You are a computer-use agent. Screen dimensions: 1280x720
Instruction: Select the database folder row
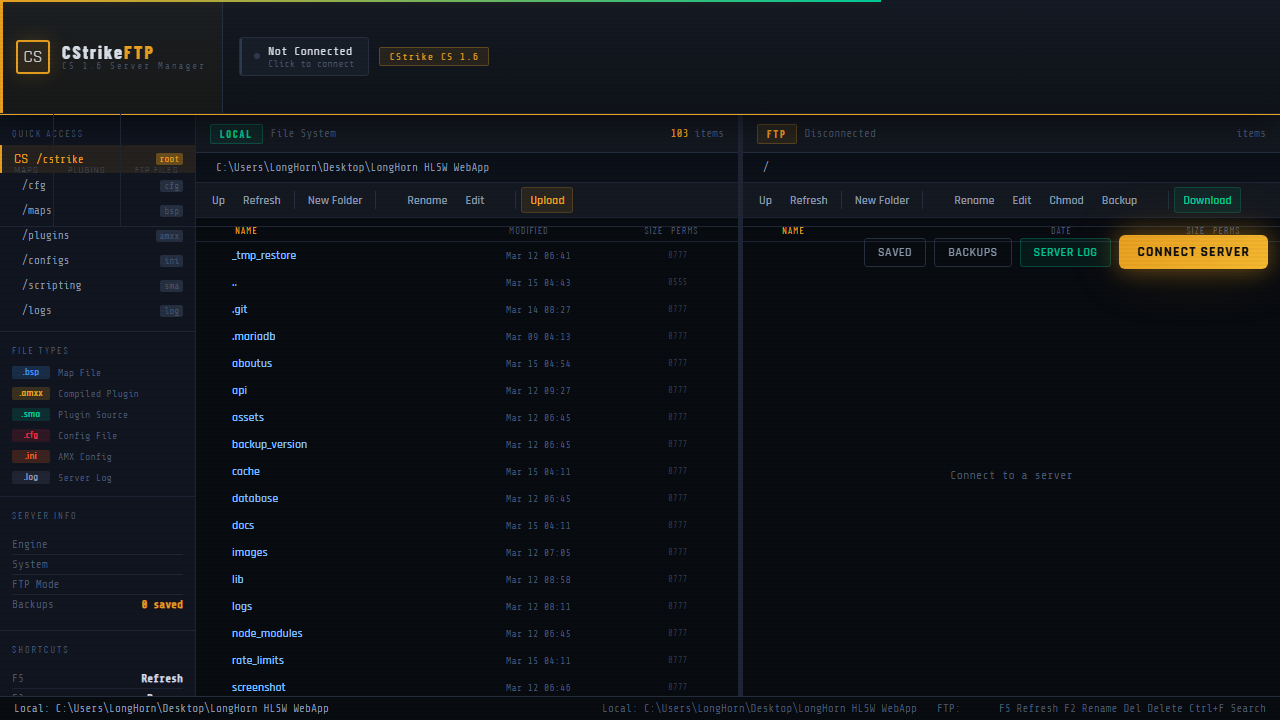tap(467, 498)
